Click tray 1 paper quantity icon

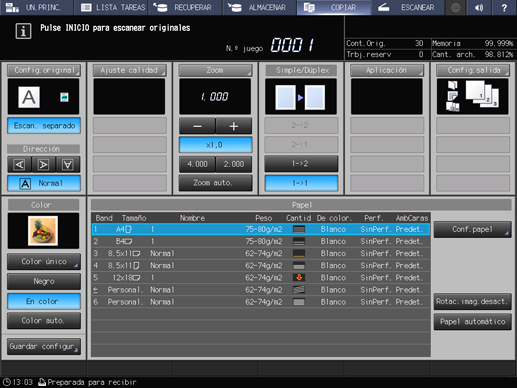tap(299, 229)
